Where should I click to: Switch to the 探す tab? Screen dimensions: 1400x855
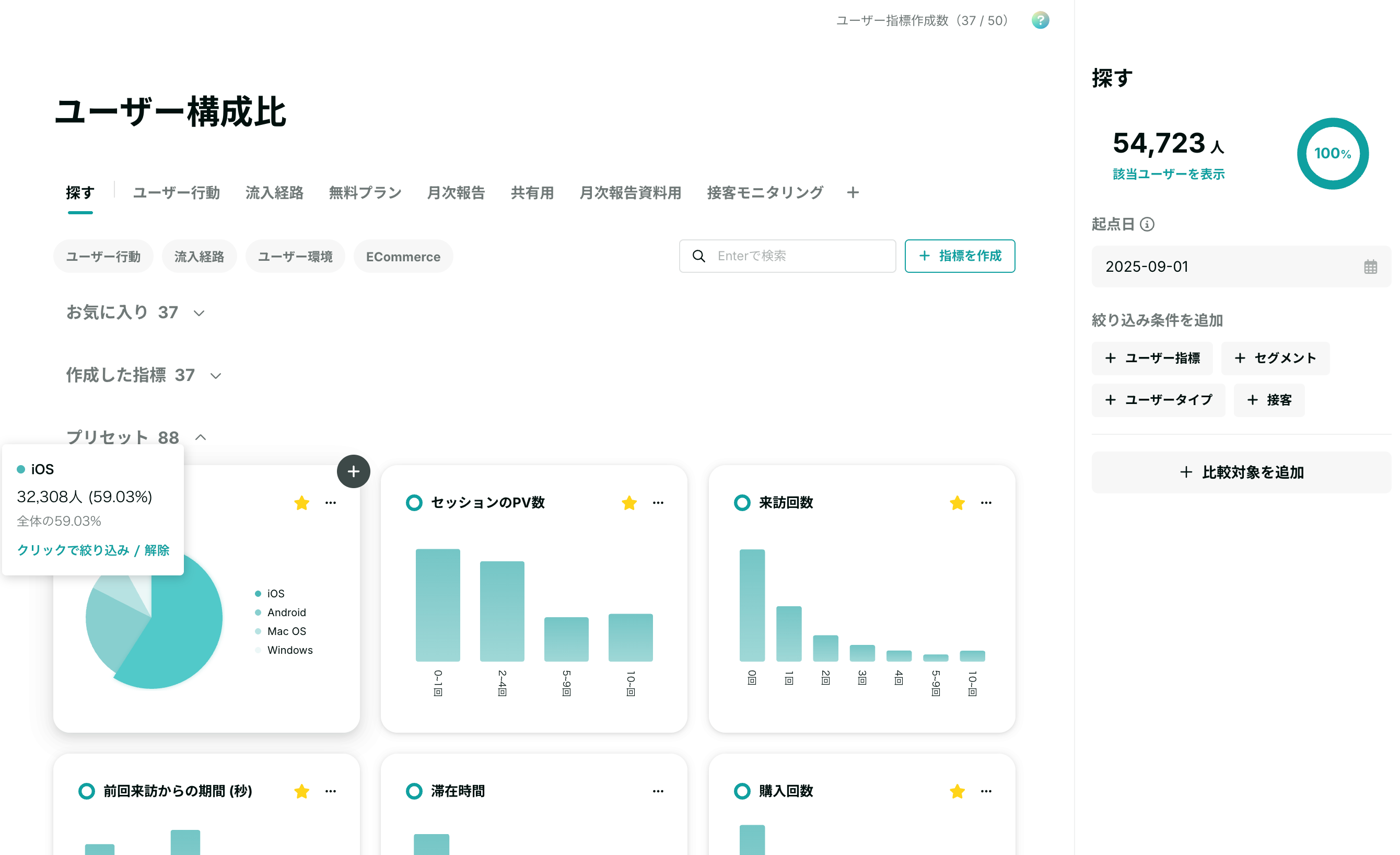click(80, 193)
